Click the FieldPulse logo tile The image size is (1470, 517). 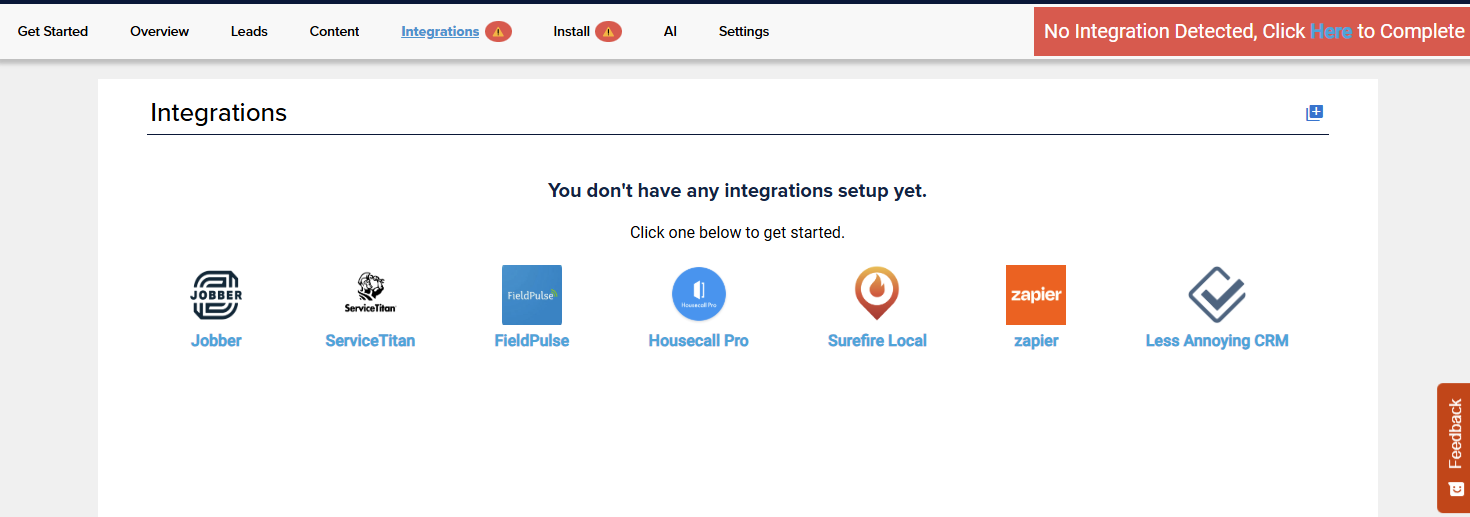click(532, 295)
